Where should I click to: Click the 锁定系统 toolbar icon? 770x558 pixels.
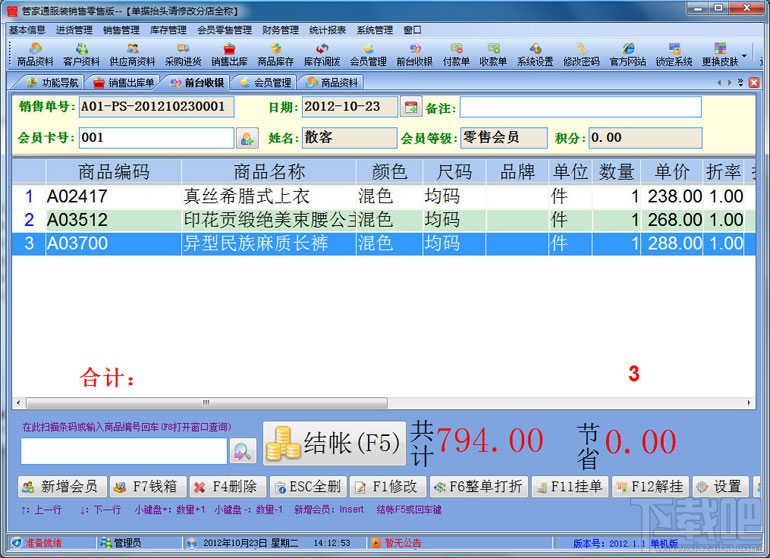(674, 54)
